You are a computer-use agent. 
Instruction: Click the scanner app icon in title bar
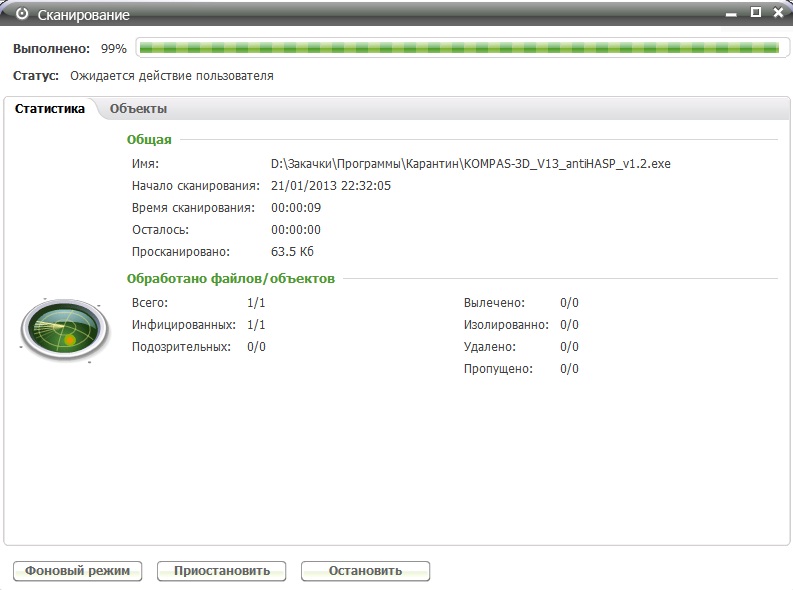point(21,15)
